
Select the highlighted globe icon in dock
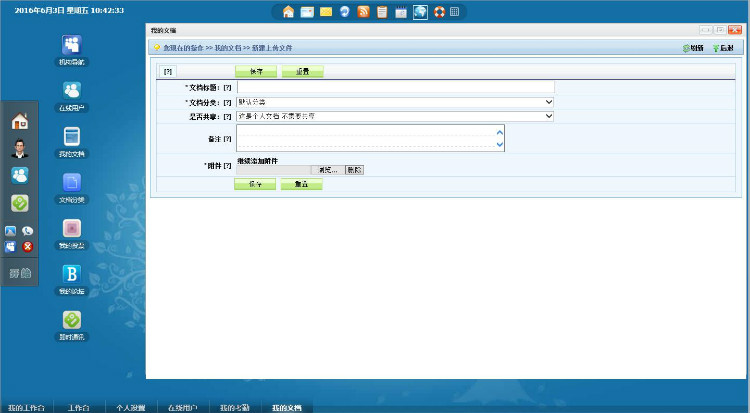point(420,12)
